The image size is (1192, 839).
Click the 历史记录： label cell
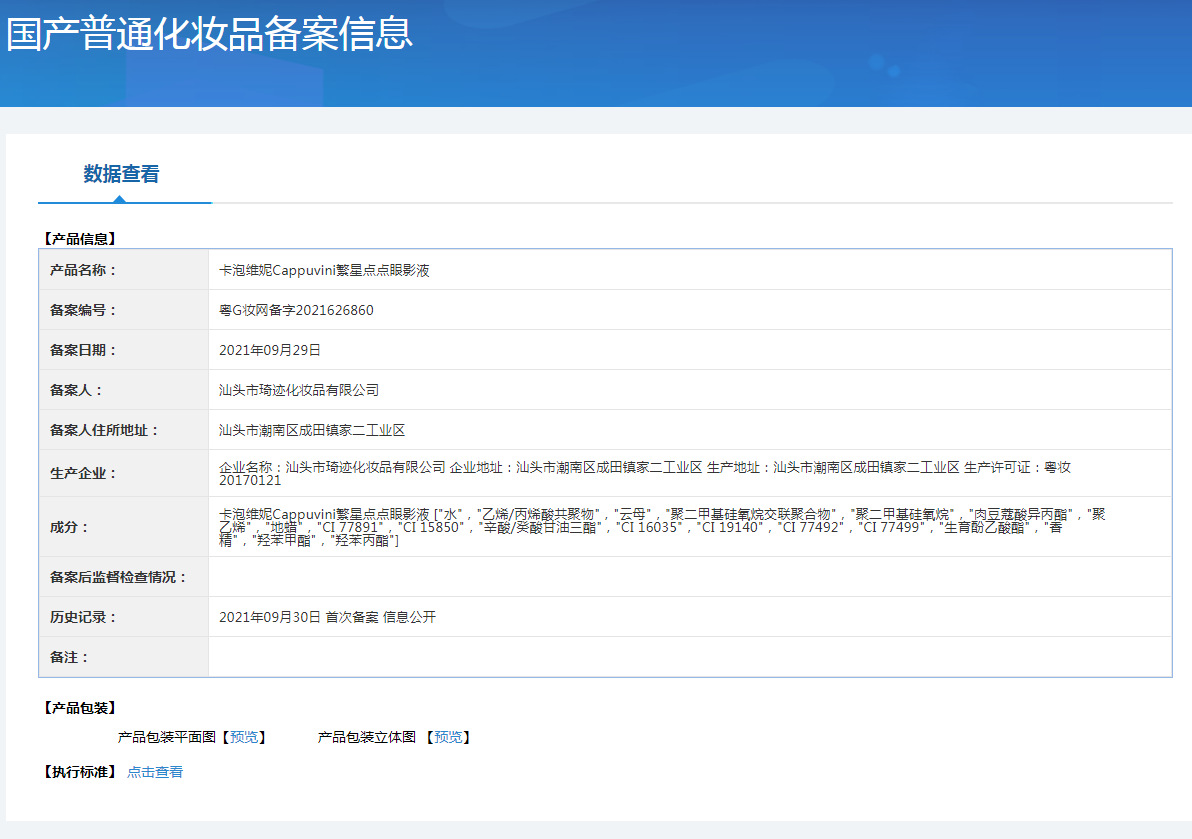pyautogui.click(x=124, y=617)
